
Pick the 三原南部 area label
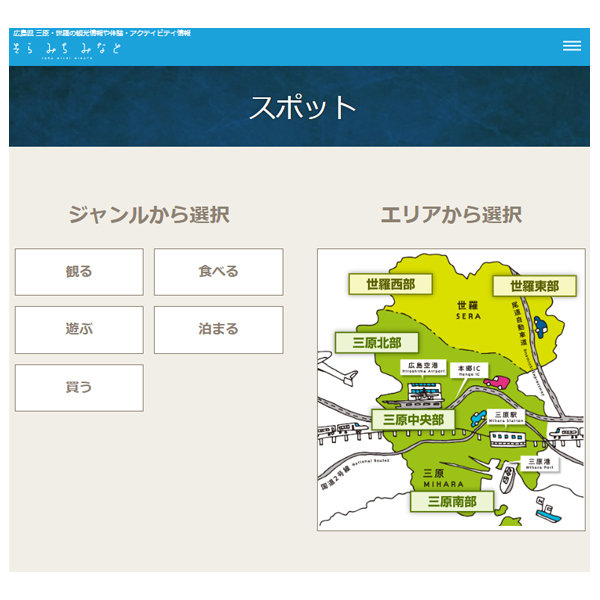click(x=452, y=501)
